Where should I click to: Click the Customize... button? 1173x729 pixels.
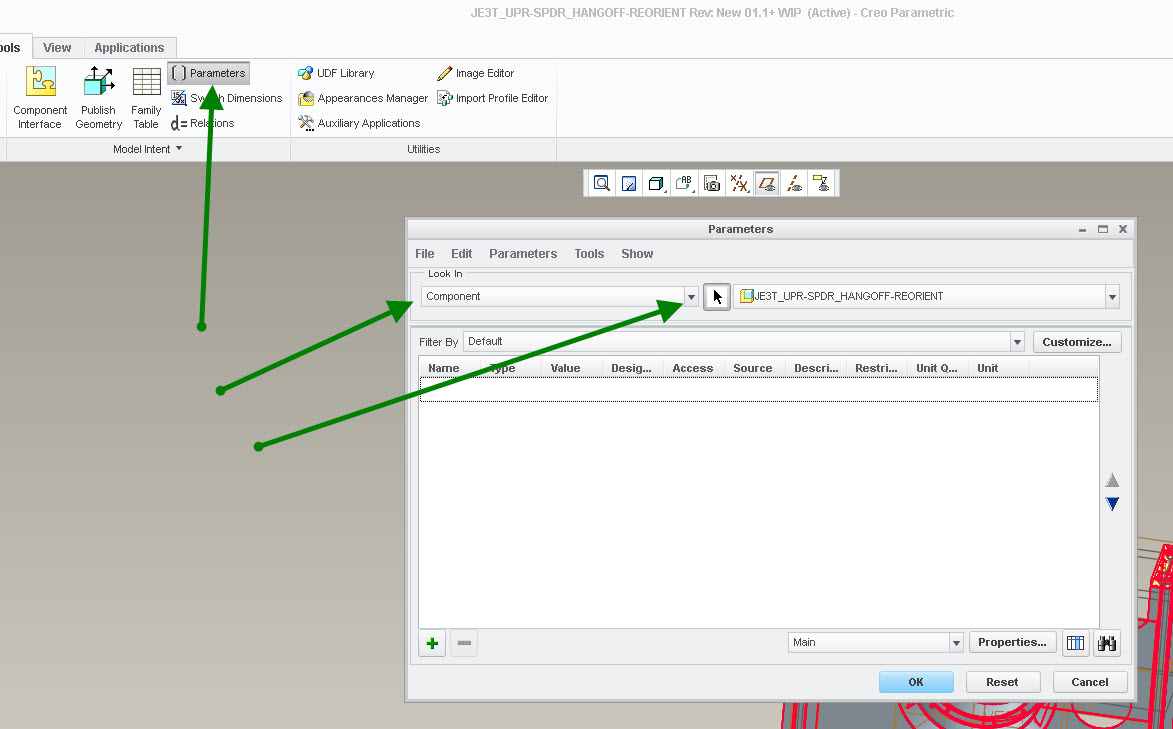(x=1077, y=342)
